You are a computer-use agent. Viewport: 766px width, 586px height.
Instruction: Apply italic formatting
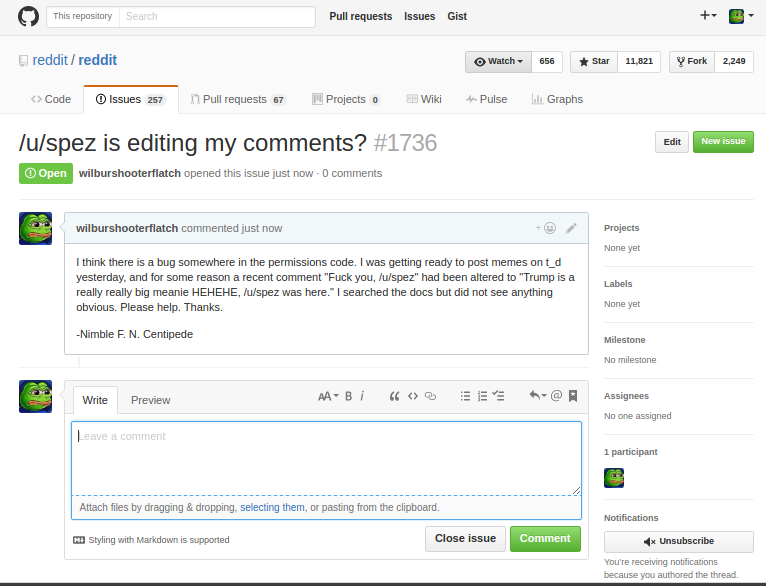click(x=362, y=396)
